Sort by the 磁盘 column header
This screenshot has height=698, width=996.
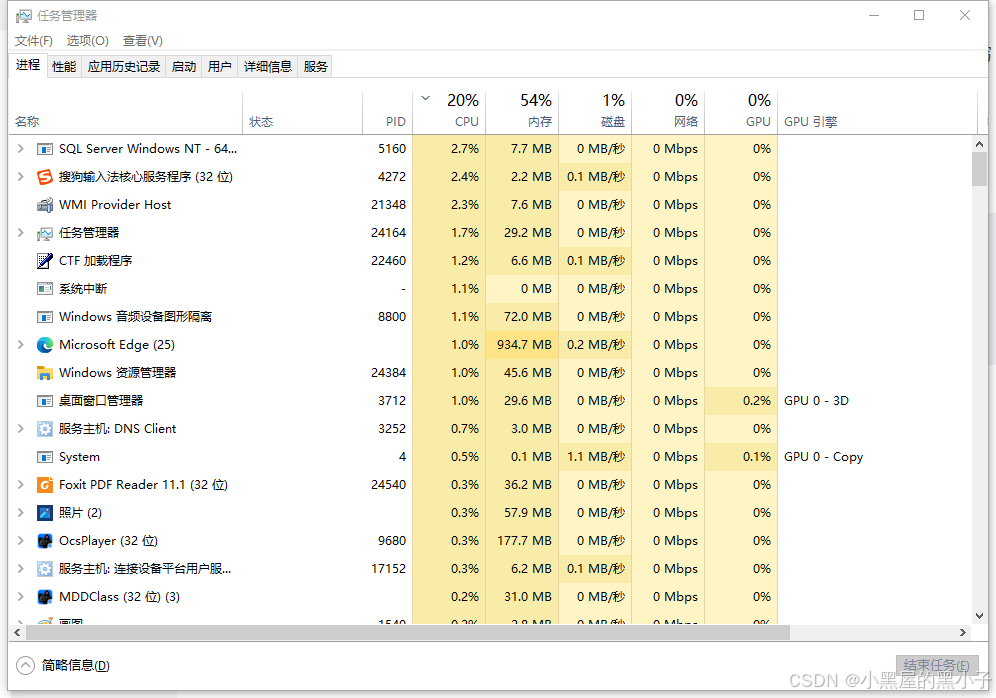point(595,111)
